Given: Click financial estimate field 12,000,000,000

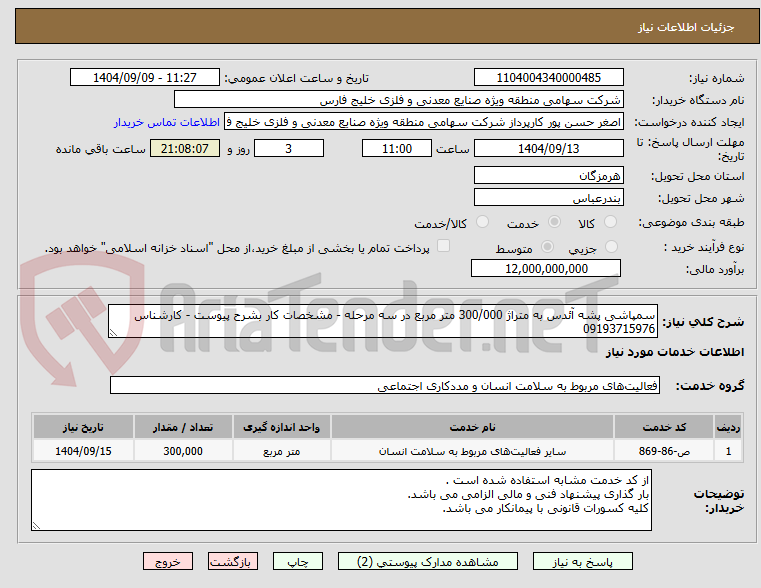Looking at the screenshot, I should (546, 268).
